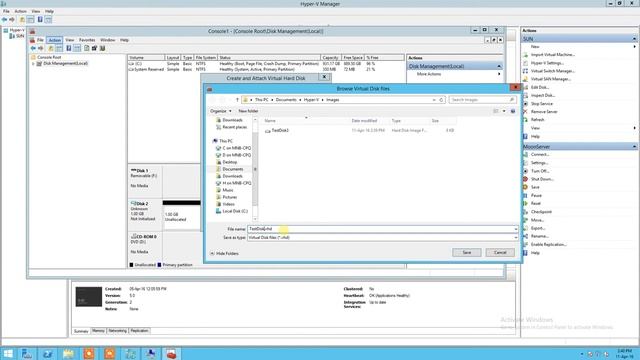Screen dimensions: 640x360
Task: Click Hyper-V in the address bar path
Action: pyautogui.click(x=311, y=100)
